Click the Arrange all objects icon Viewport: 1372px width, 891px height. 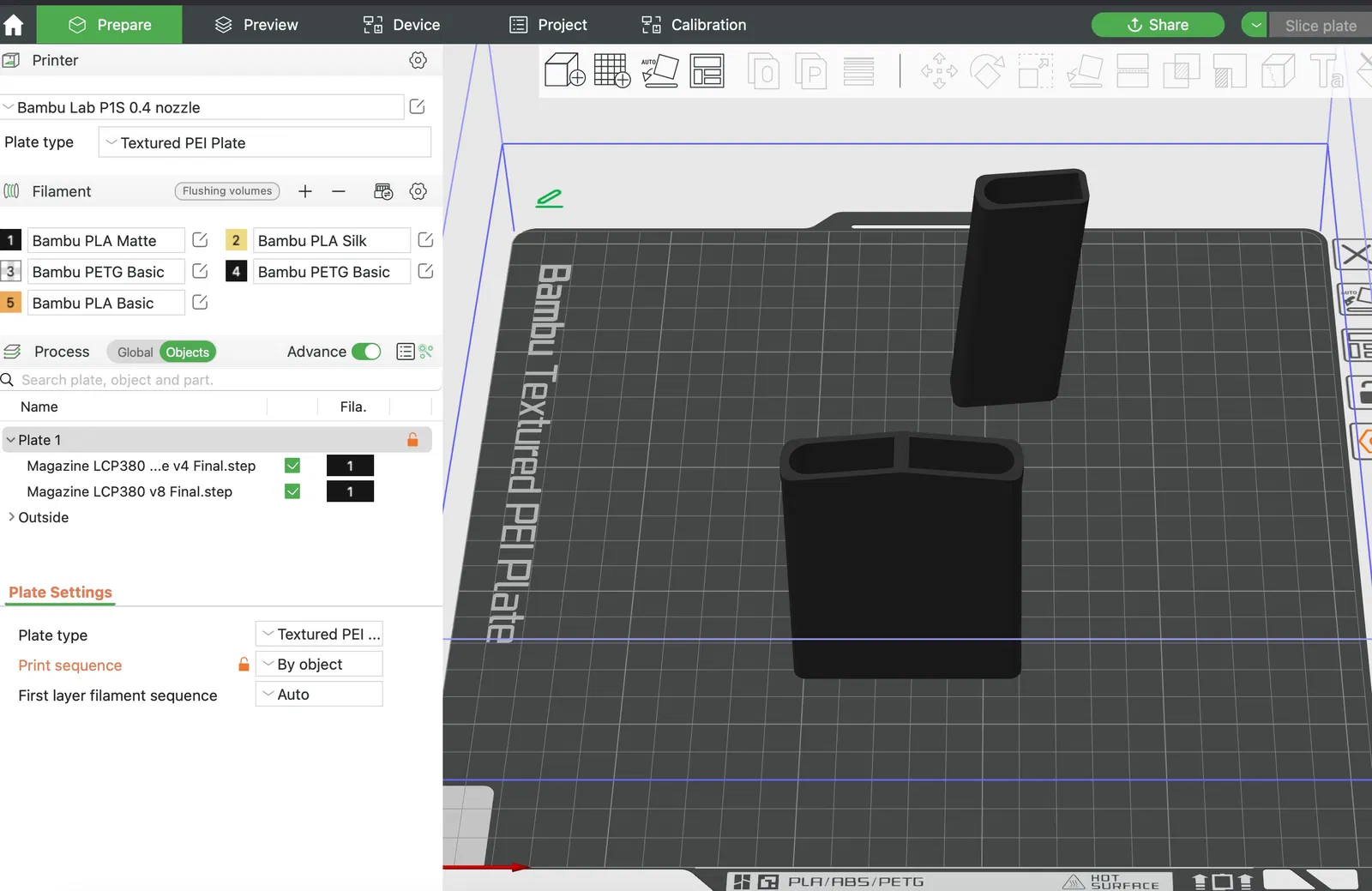pos(707,70)
